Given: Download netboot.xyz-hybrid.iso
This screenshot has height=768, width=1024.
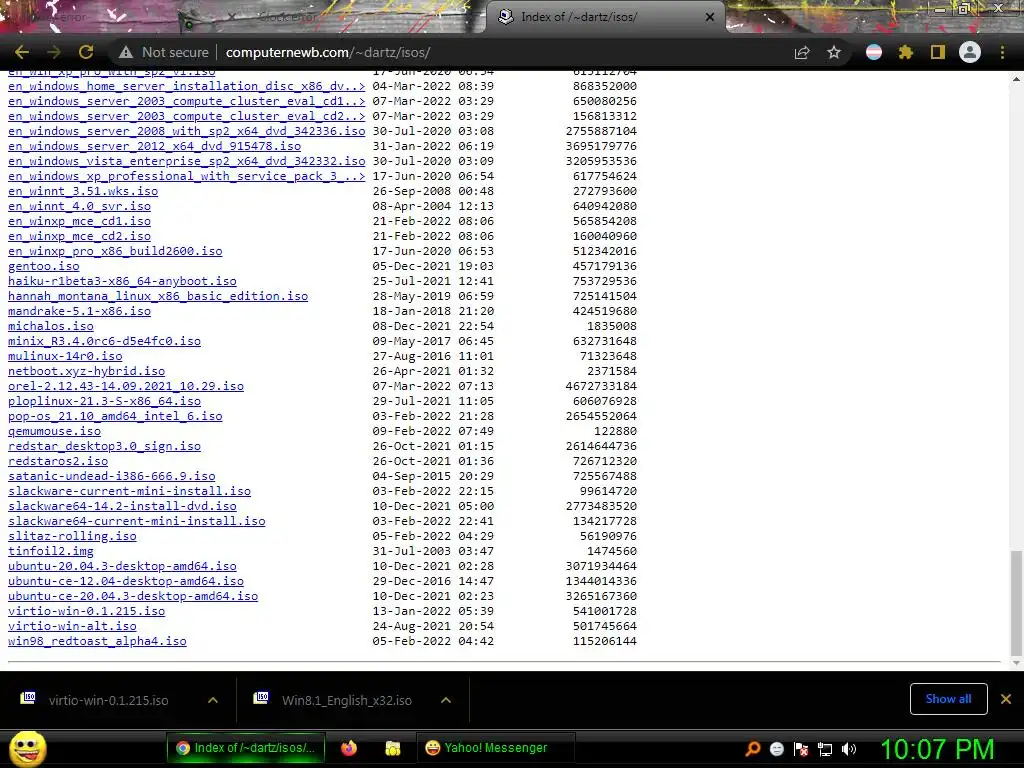Looking at the screenshot, I should [x=86, y=372].
